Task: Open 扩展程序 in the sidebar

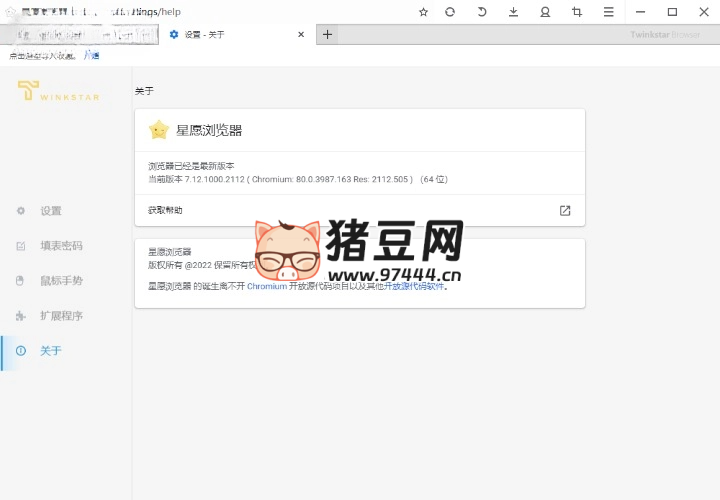Action: tap(61, 316)
